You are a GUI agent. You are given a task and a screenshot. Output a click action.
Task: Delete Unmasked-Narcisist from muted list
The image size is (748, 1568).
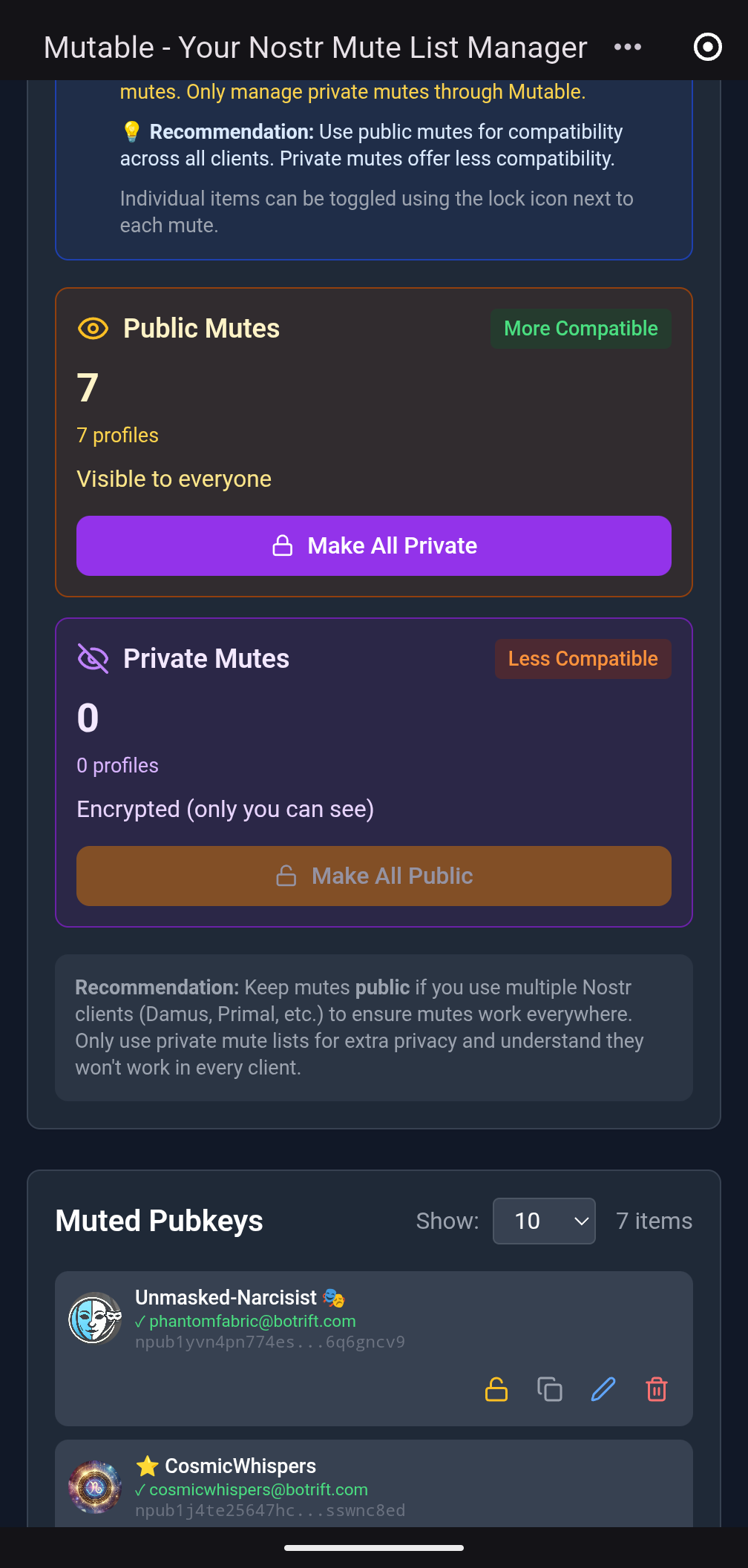coord(657,1388)
